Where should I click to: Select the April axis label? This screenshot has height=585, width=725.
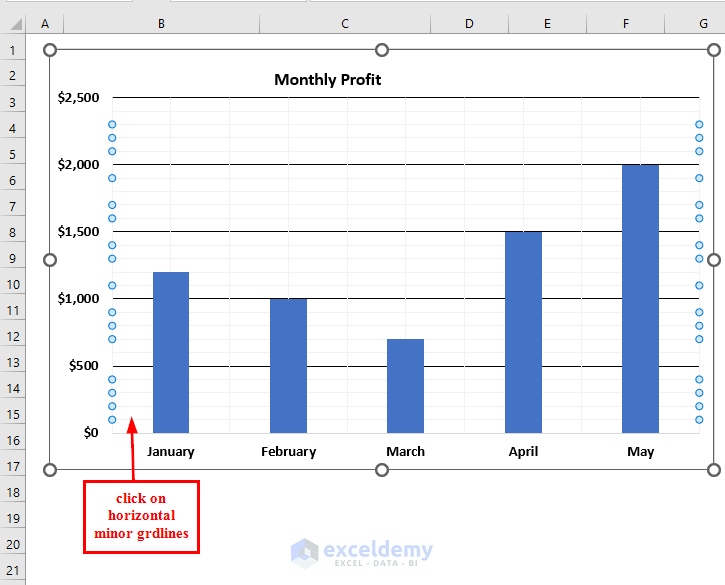coord(523,451)
